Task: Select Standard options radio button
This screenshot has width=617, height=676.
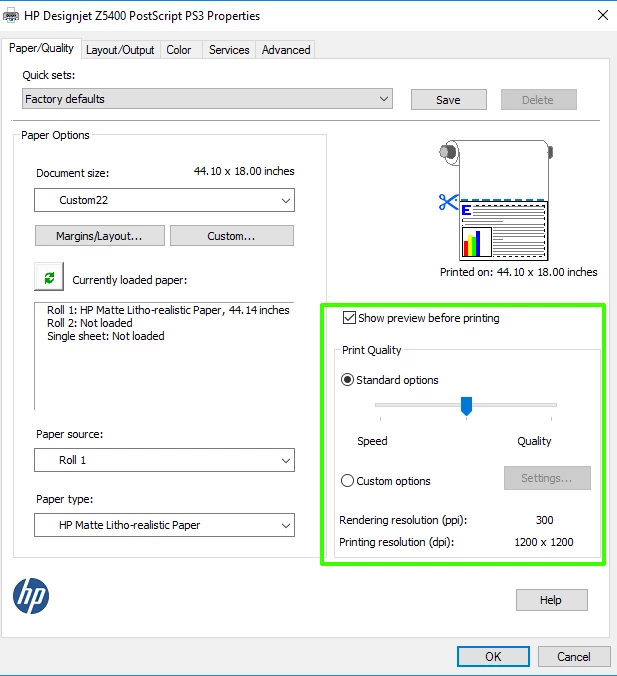Action: (347, 380)
